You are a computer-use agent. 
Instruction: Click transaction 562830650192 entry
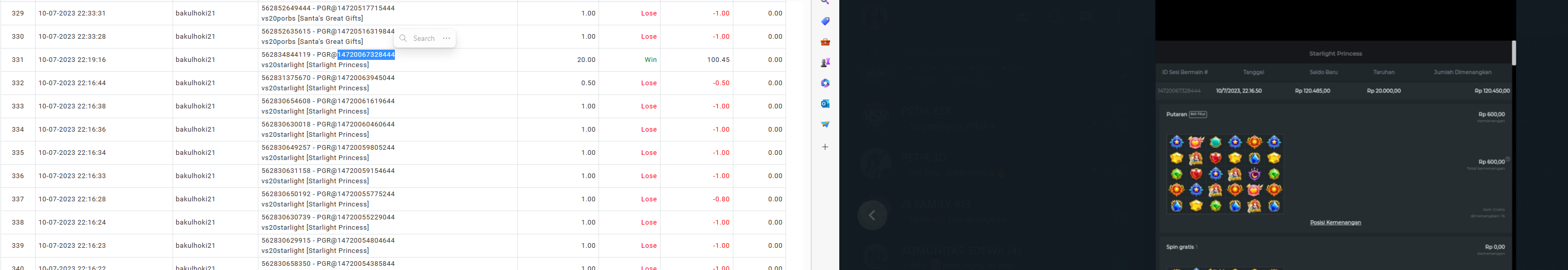[328, 199]
